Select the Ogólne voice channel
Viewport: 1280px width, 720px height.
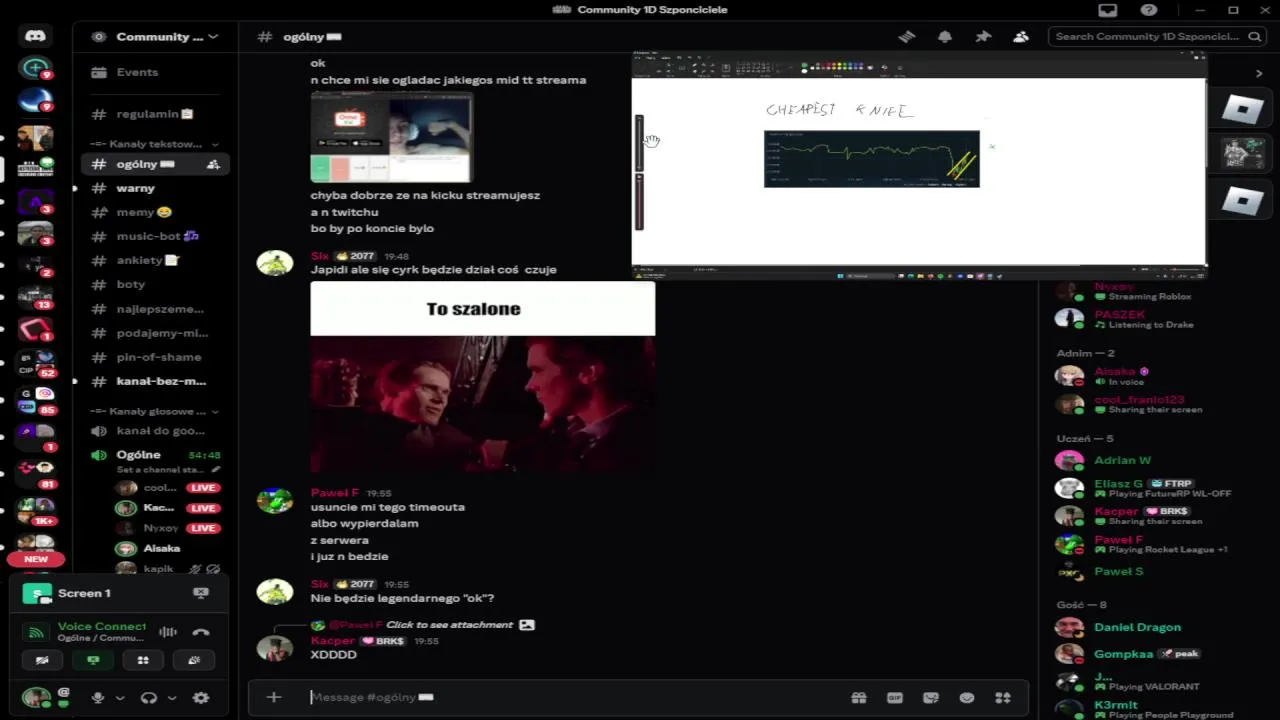pos(138,454)
